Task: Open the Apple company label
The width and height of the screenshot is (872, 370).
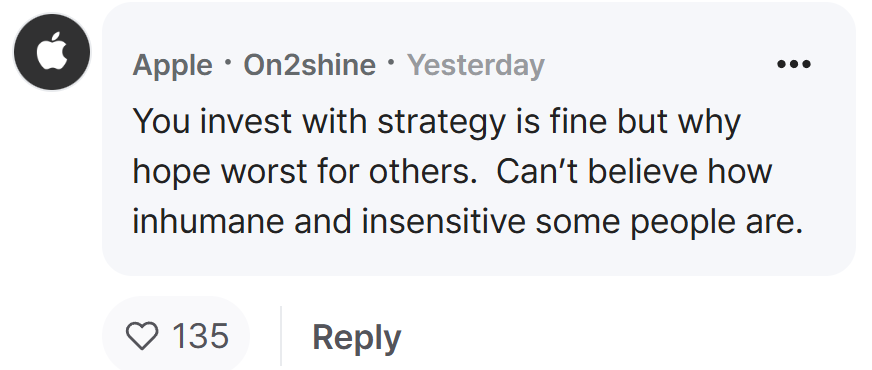Action: point(172,66)
